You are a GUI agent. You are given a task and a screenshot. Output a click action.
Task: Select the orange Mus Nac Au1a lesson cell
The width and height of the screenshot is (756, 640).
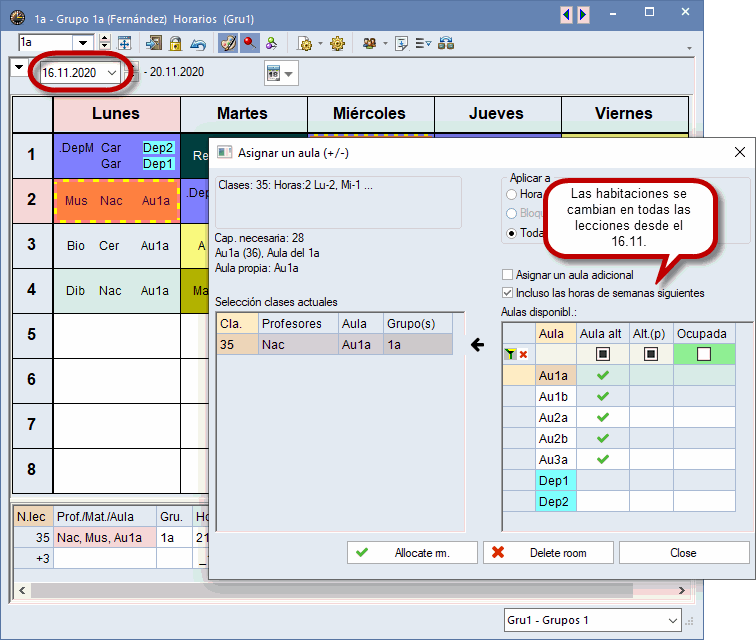[x=116, y=201]
